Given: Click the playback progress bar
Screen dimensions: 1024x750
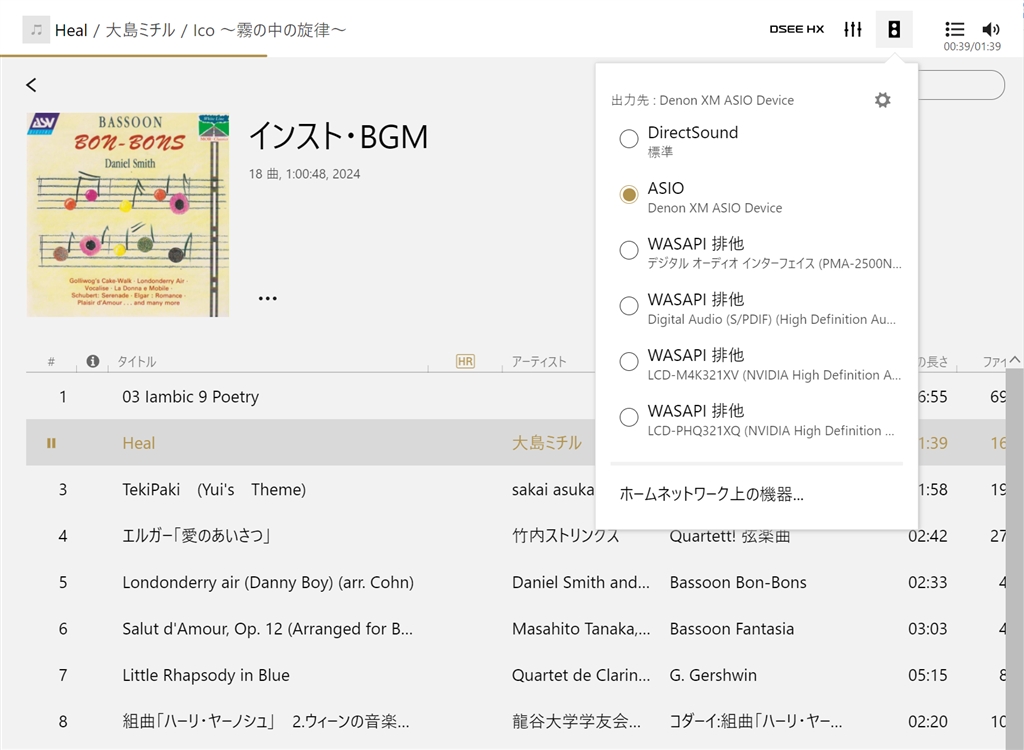Looking at the screenshot, I should coord(512,56).
